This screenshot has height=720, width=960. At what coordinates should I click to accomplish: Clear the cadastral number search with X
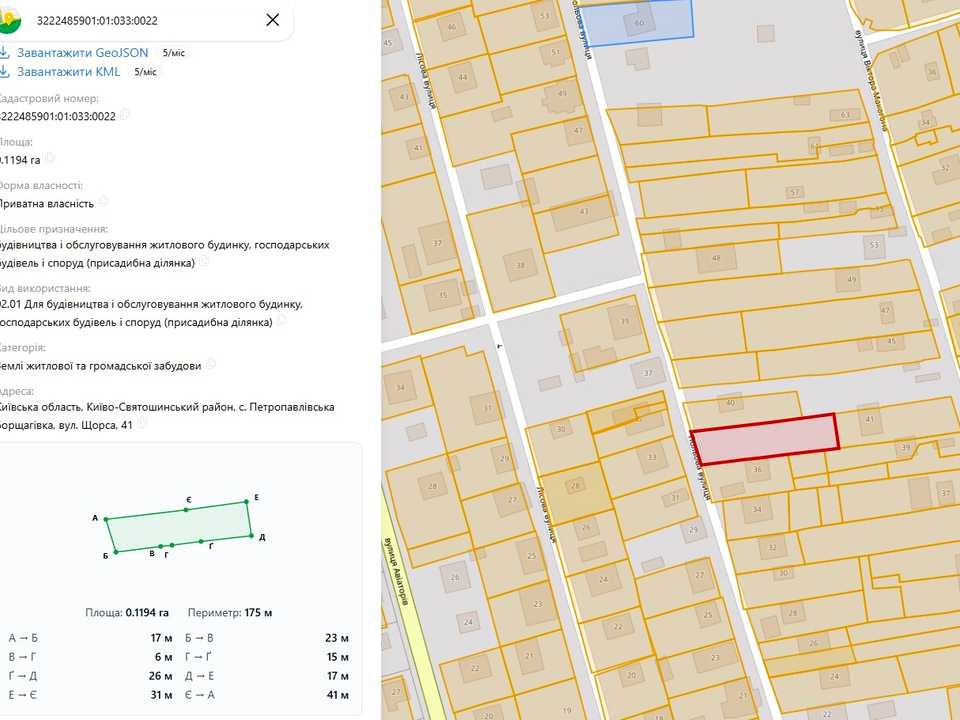272,20
